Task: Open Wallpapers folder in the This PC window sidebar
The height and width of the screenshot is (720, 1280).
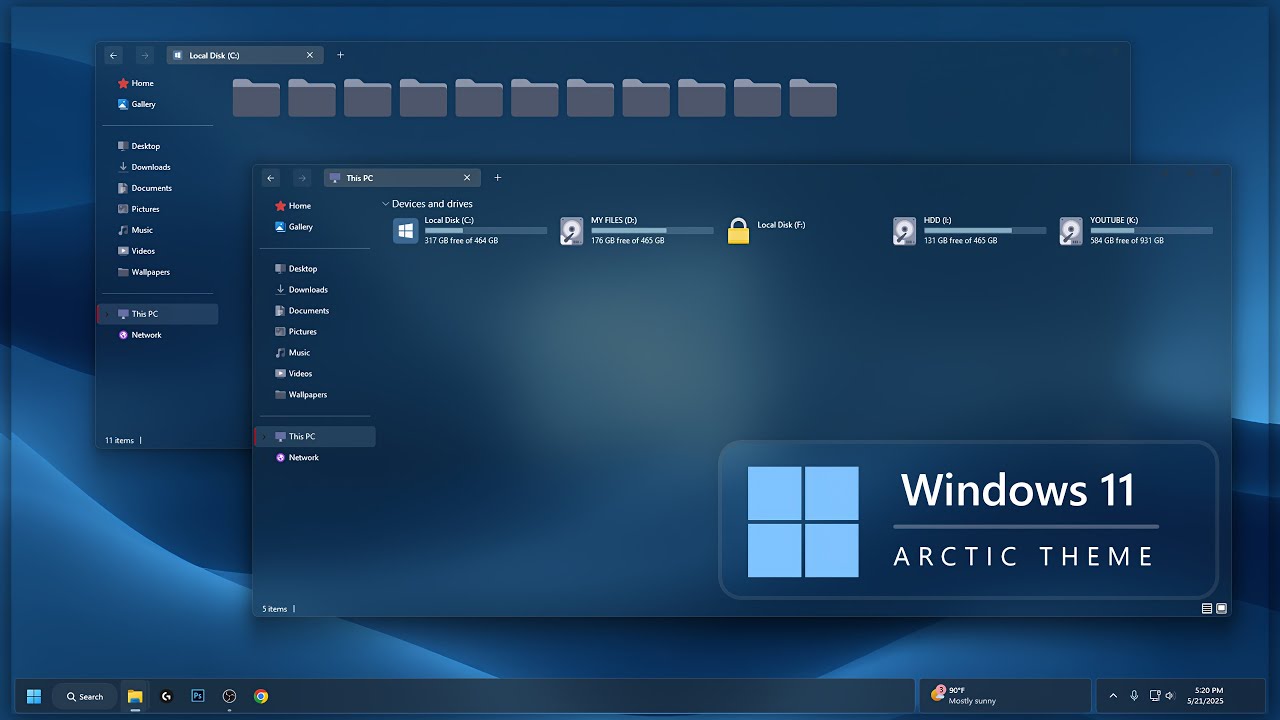Action: point(300,395)
